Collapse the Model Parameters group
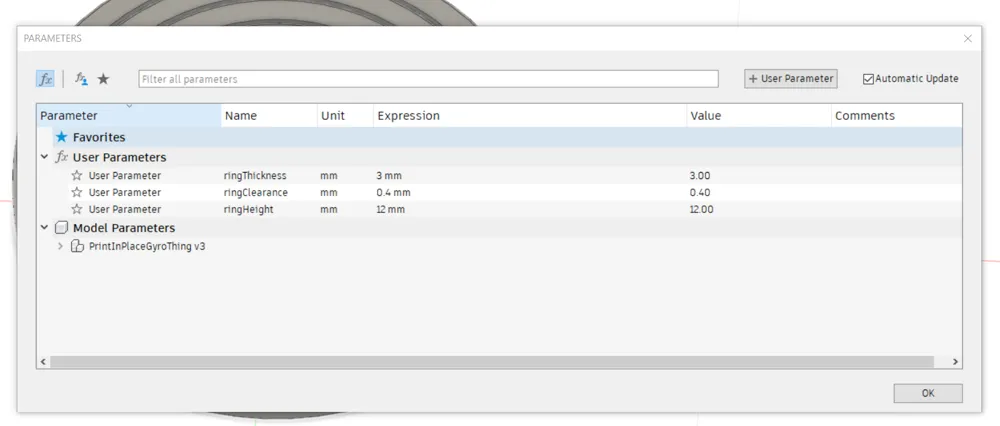 pos(44,228)
